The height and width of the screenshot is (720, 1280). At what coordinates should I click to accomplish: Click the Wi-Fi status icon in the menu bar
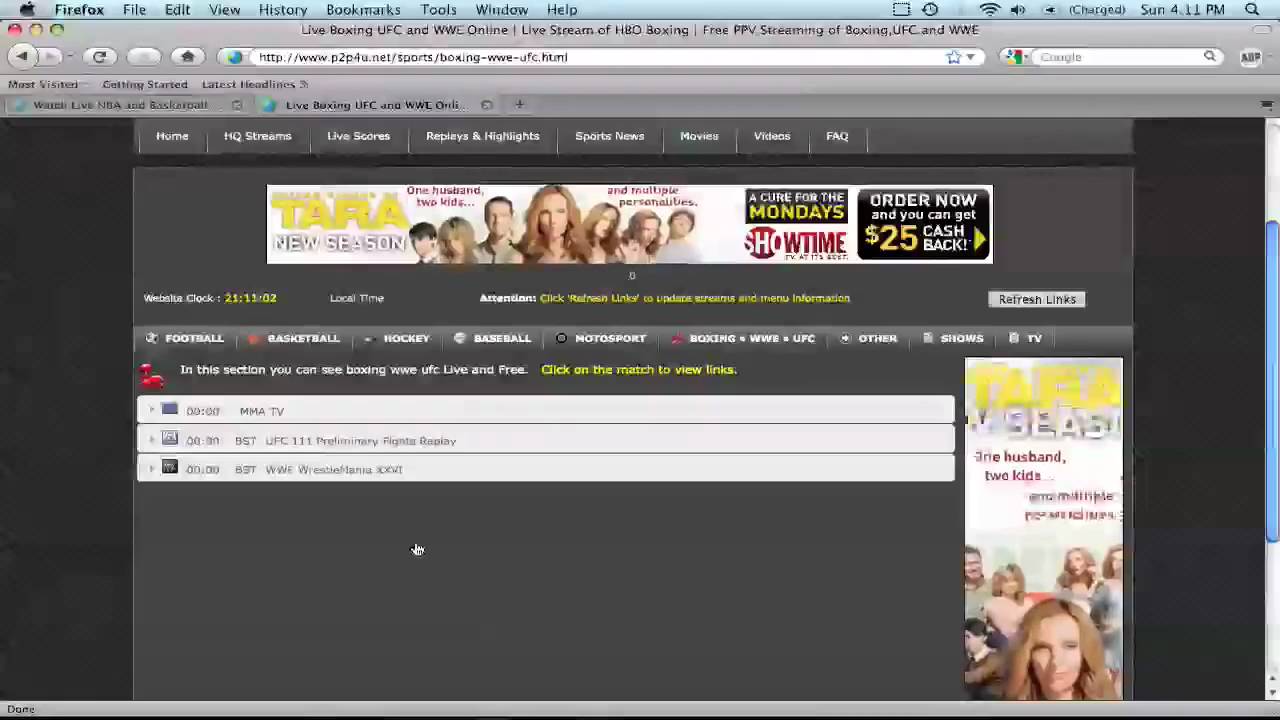click(x=989, y=10)
